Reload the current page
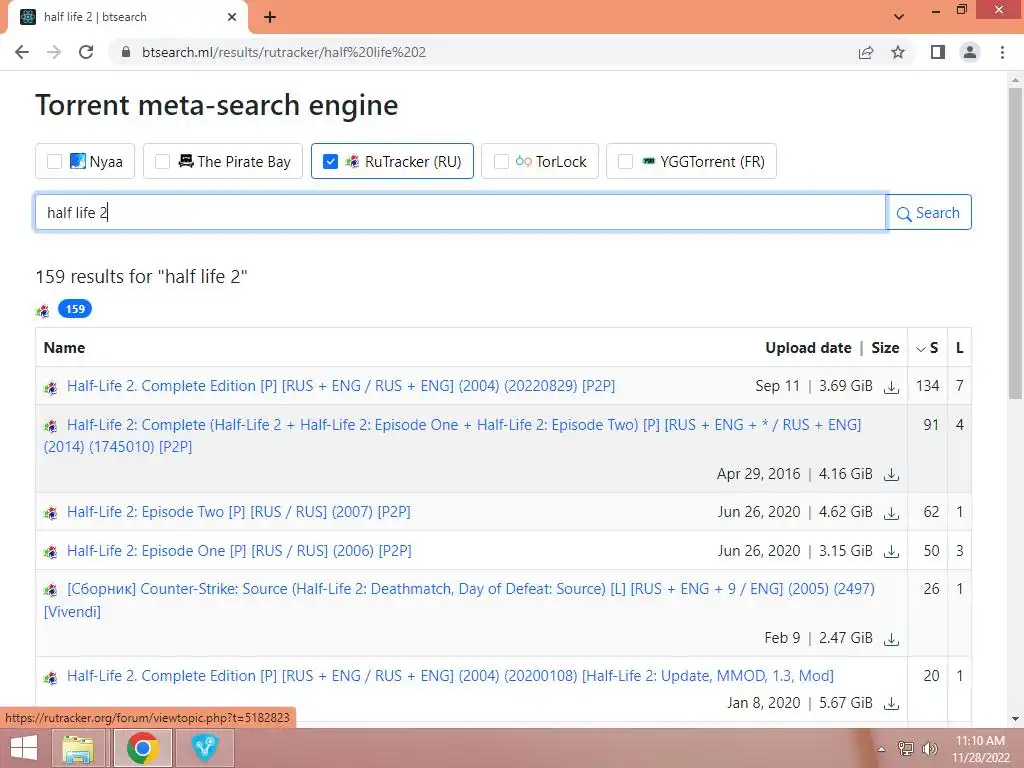Viewport: 1024px width, 768px height. tap(86, 52)
